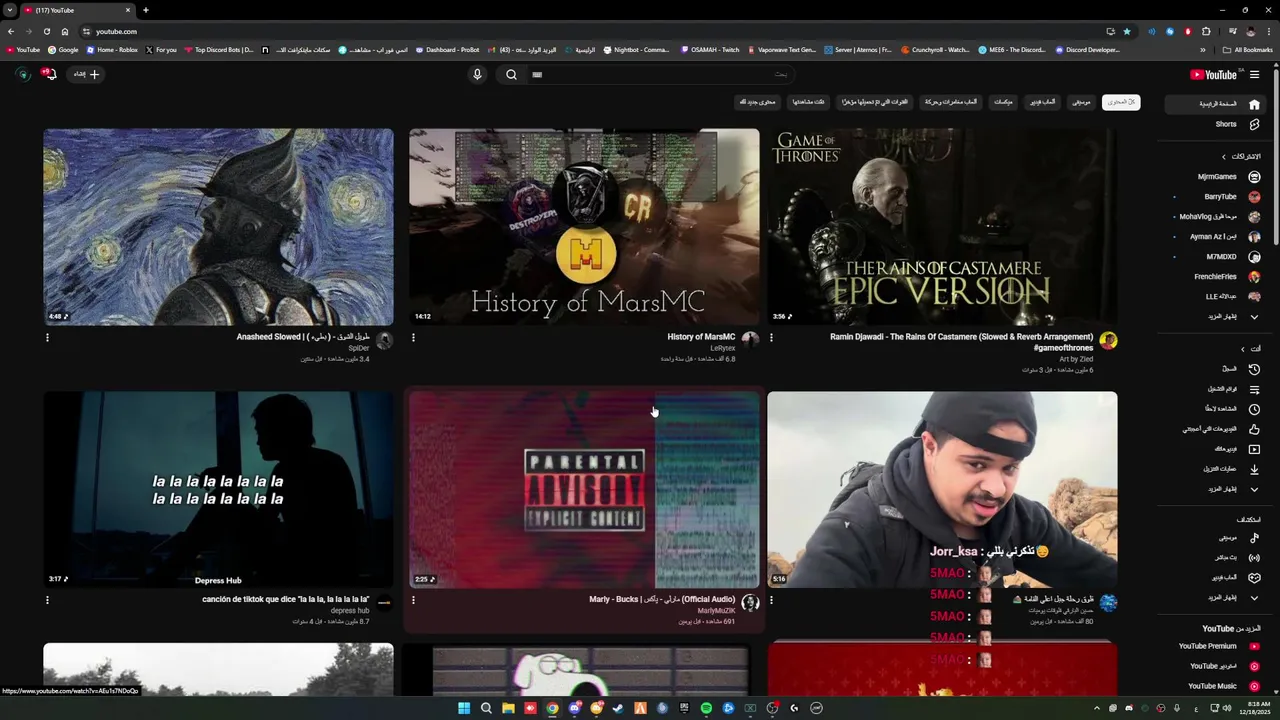Open YouTube notifications bell
The height and width of the screenshot is (720, 1280).
[48, 74]
